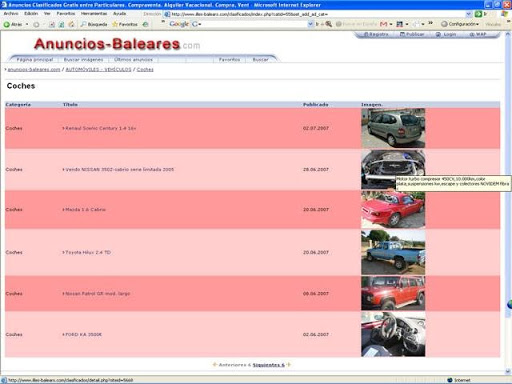
Task: Open the Ver menu
Action: 47,14
